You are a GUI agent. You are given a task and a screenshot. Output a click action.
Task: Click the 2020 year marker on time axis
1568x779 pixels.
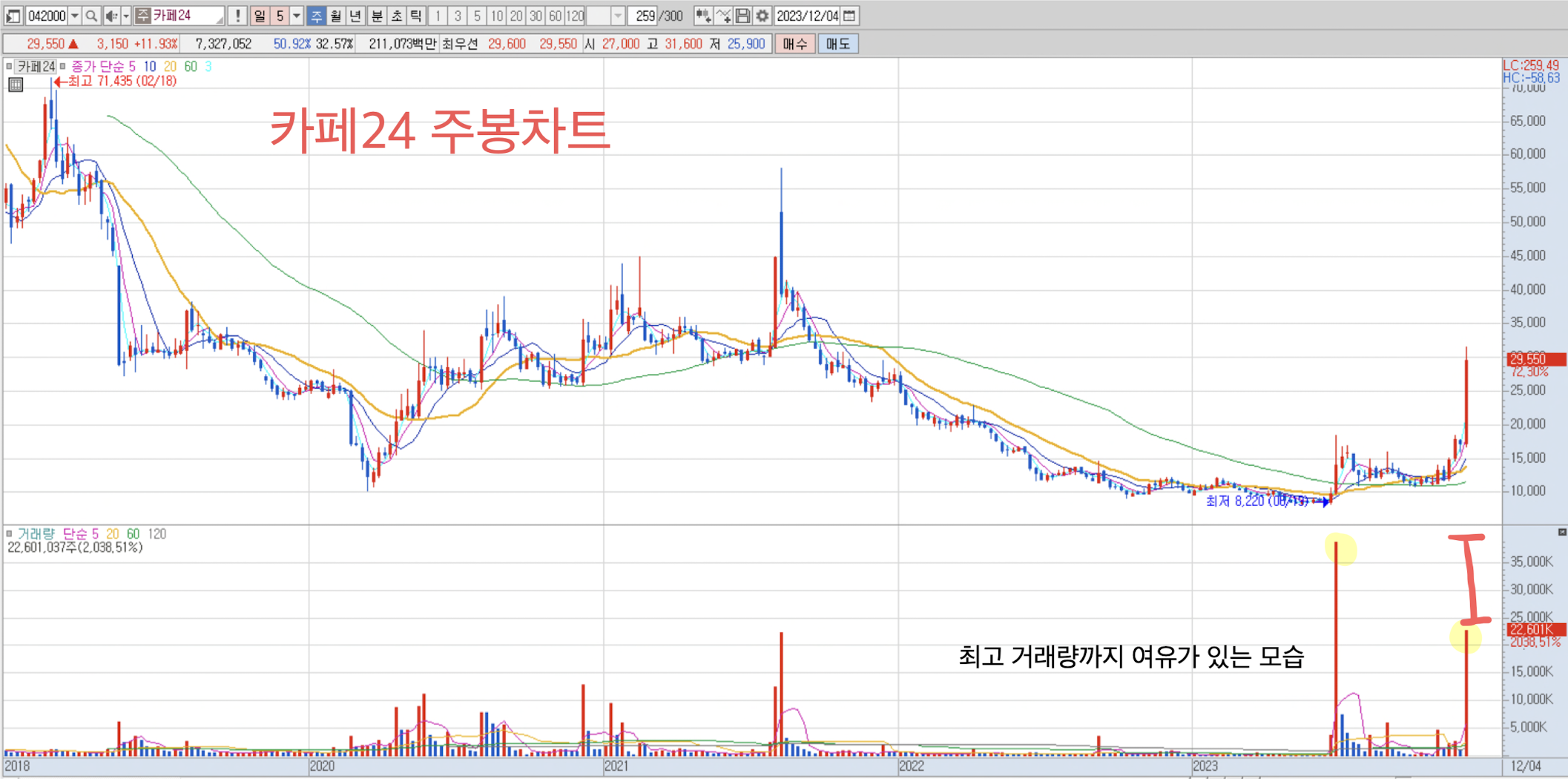coord(322,766)
